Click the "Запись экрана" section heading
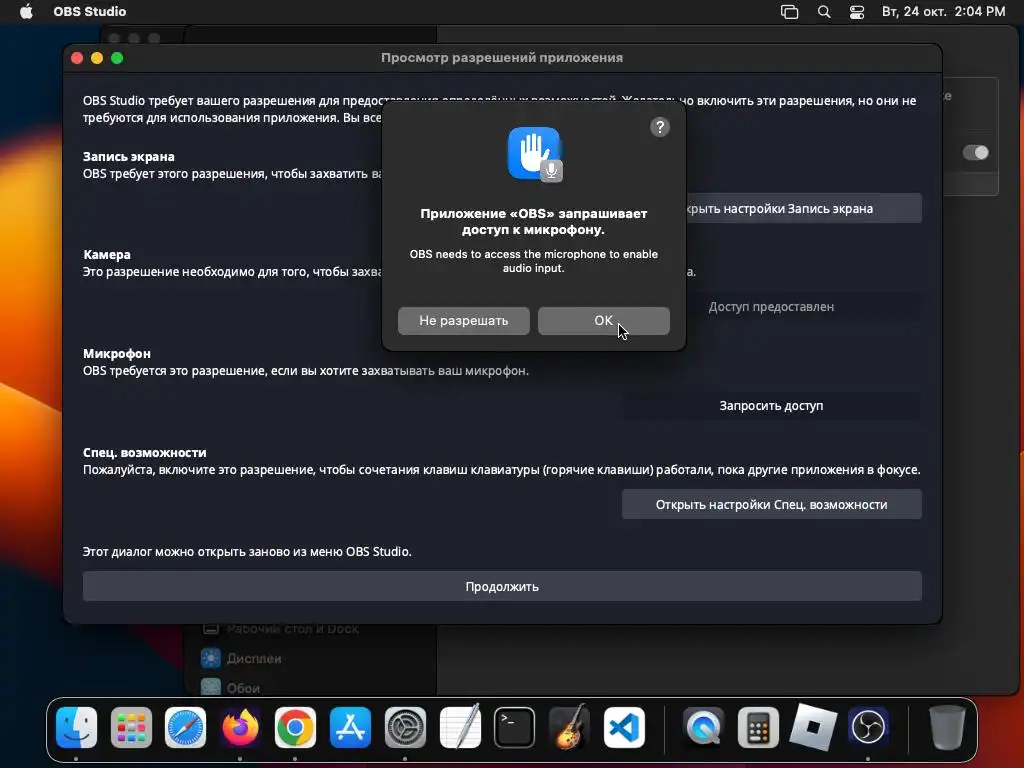The height and width of the screenshot is (768, 1024). coord(129,157)
